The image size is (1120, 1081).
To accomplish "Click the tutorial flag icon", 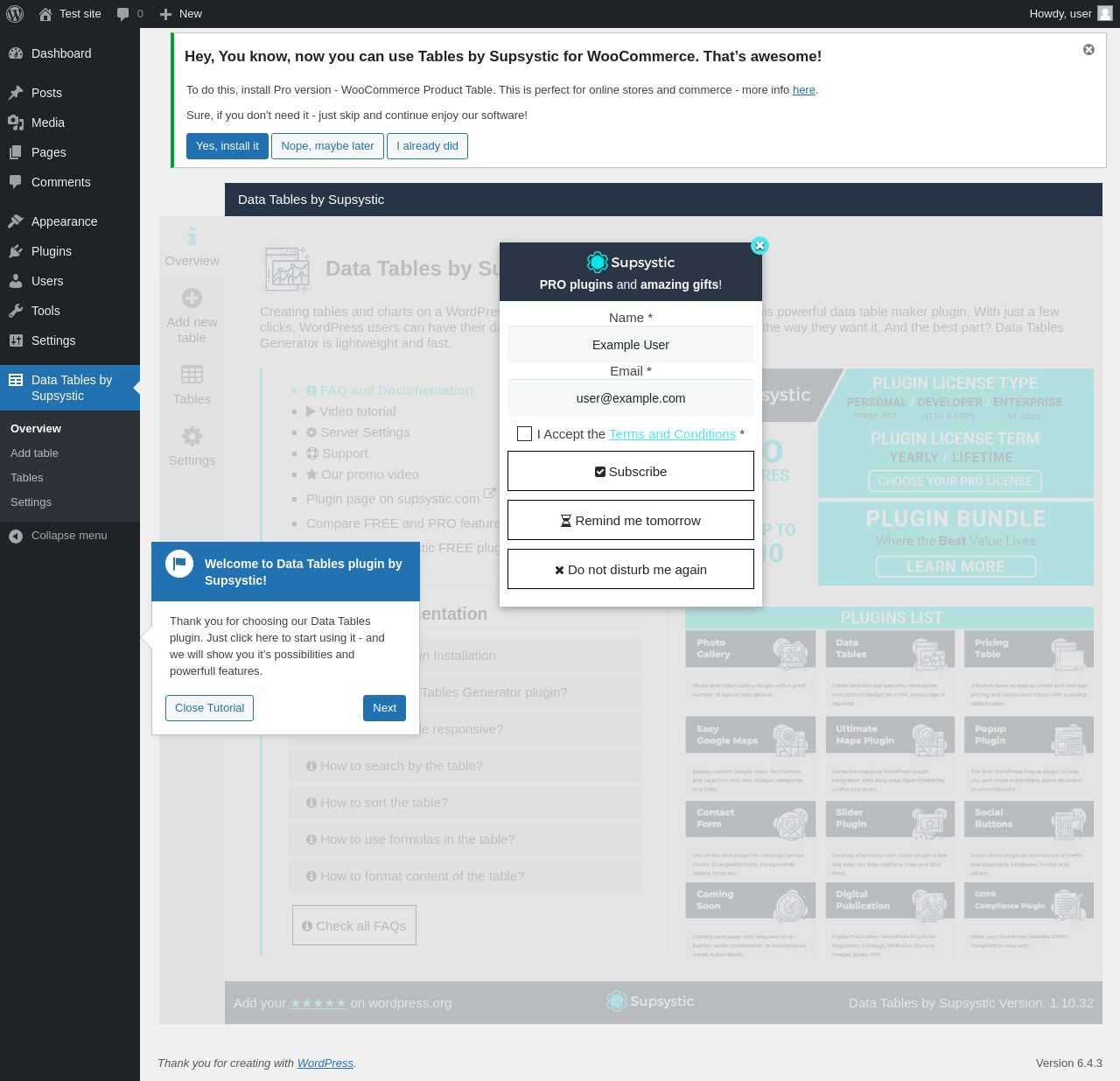I will click(x=179, y=564).
